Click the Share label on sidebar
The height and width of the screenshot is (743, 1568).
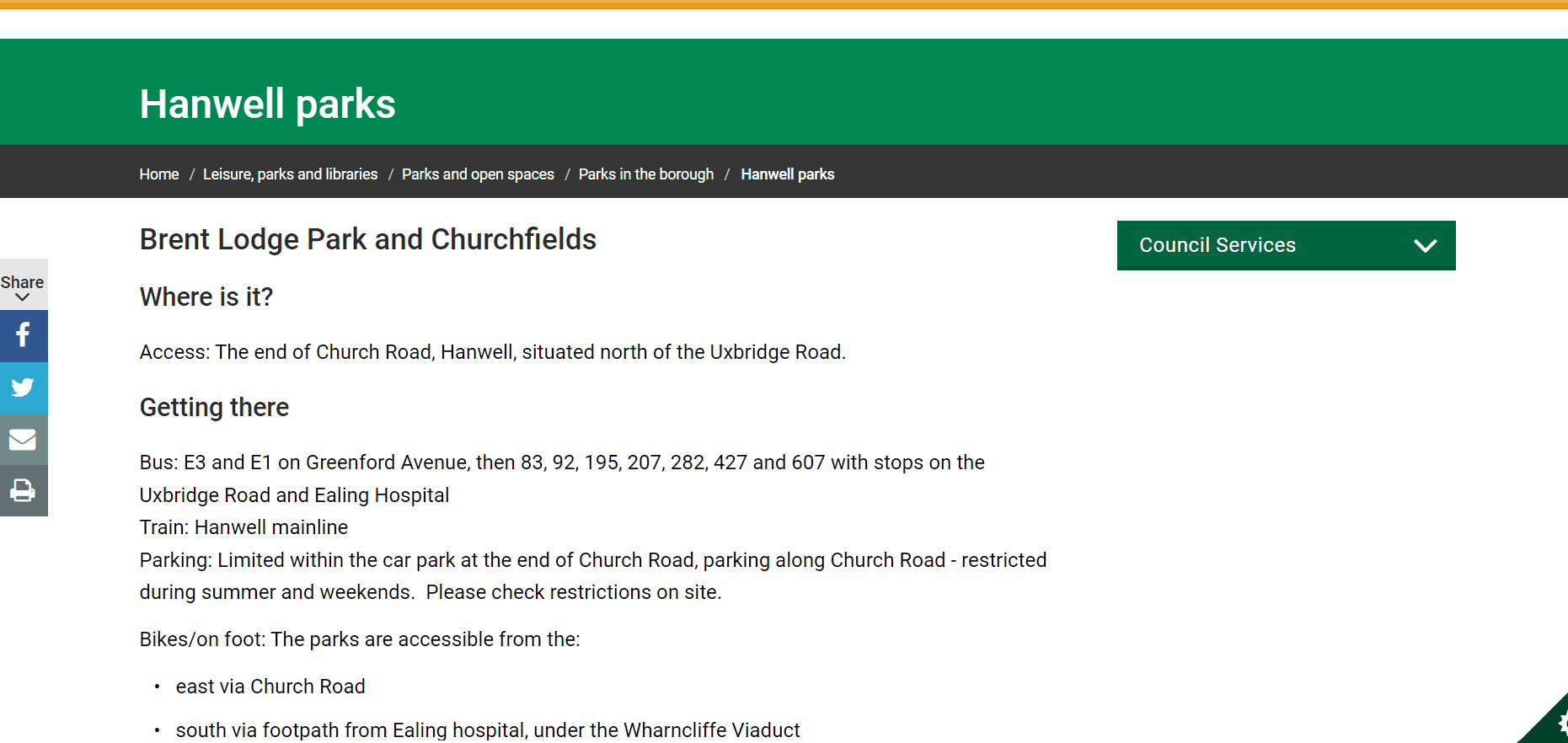[23, 282]
